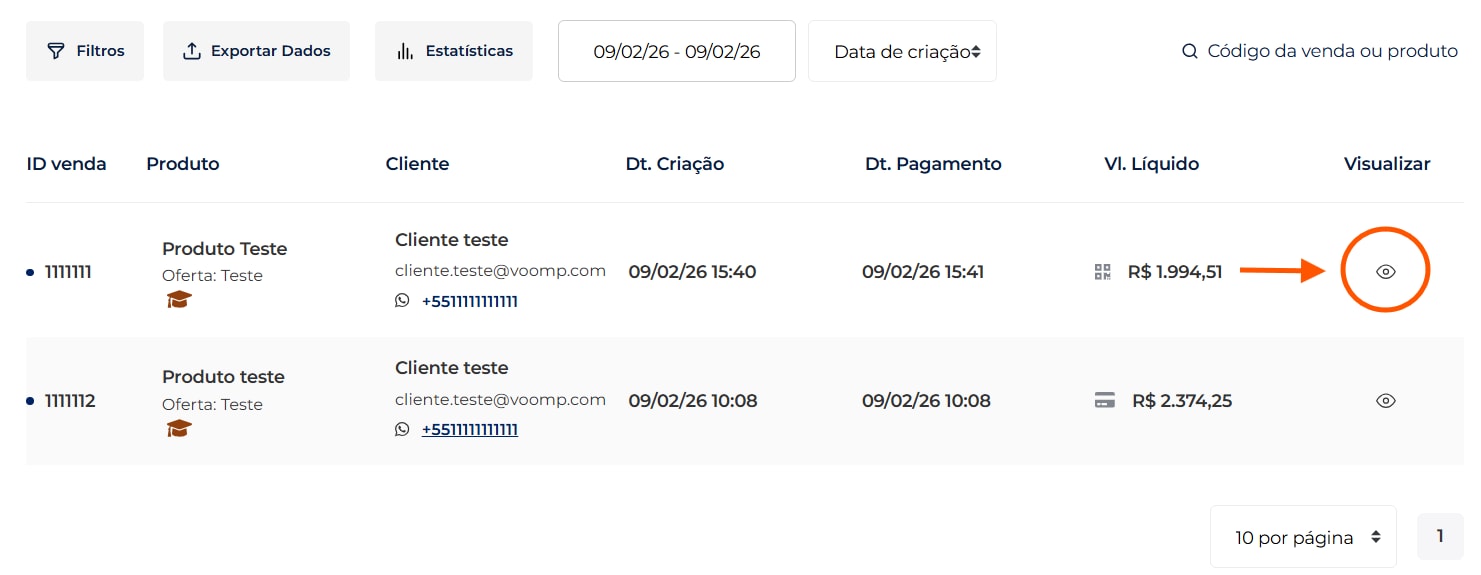Change the 10 por página selector
This screenshot has width=1481, height=575.
click(x=1303, y=537)
